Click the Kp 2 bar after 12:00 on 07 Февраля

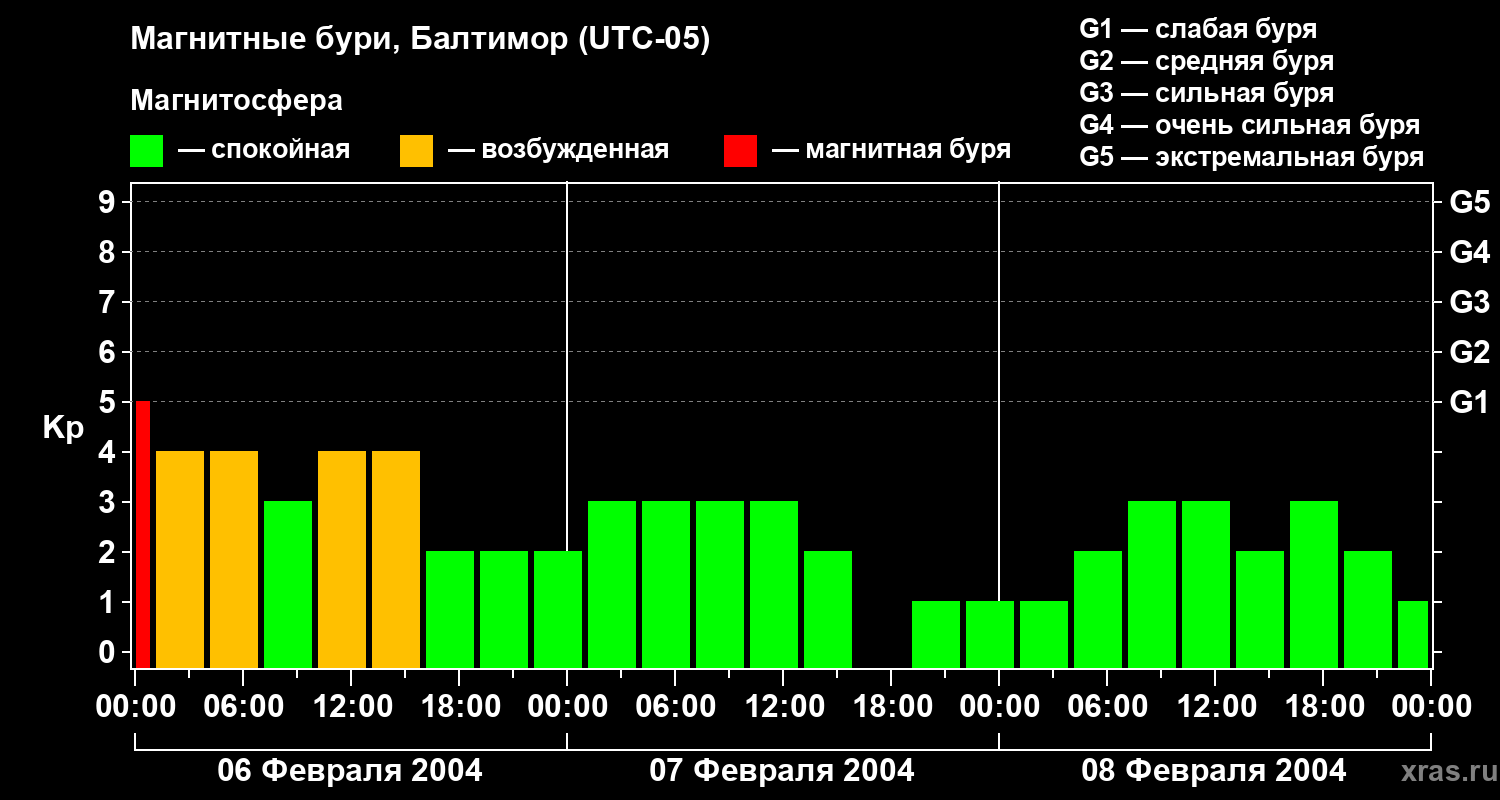[828, 609]
